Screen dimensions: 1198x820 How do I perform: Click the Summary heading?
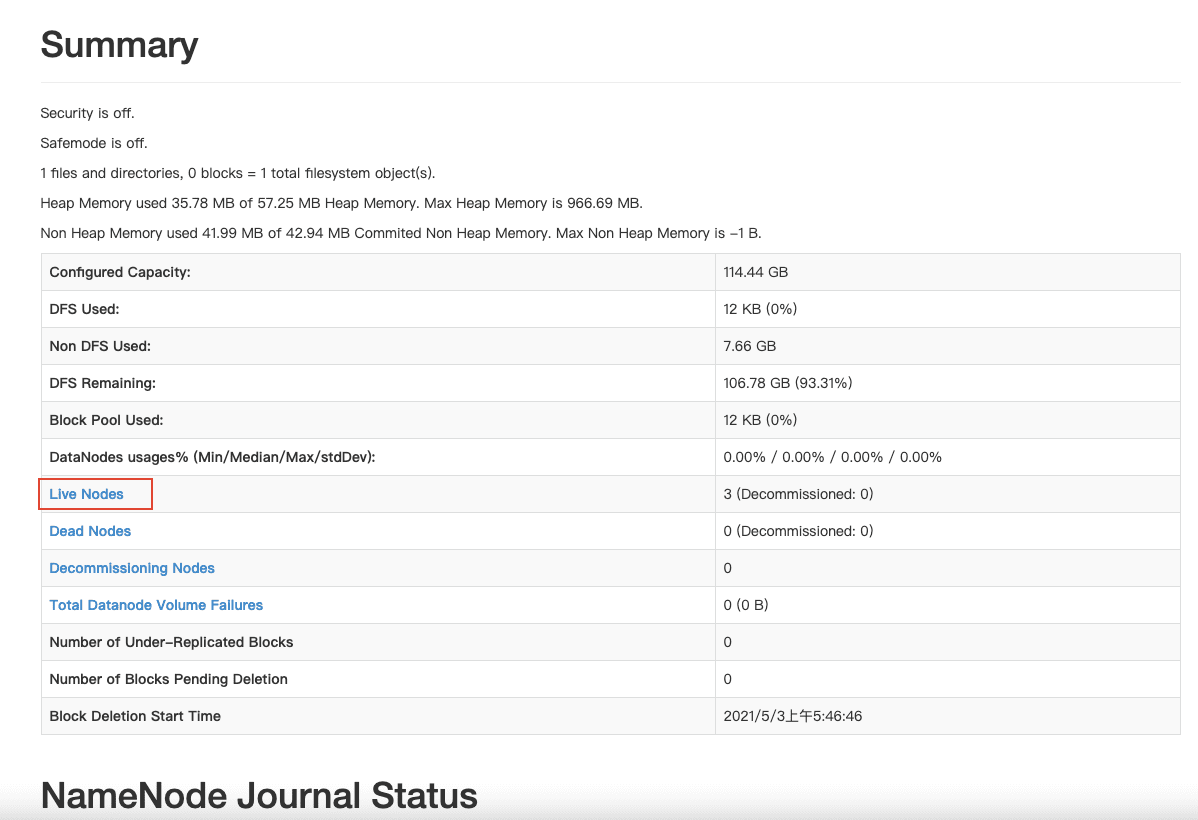(x=119, y=45)
